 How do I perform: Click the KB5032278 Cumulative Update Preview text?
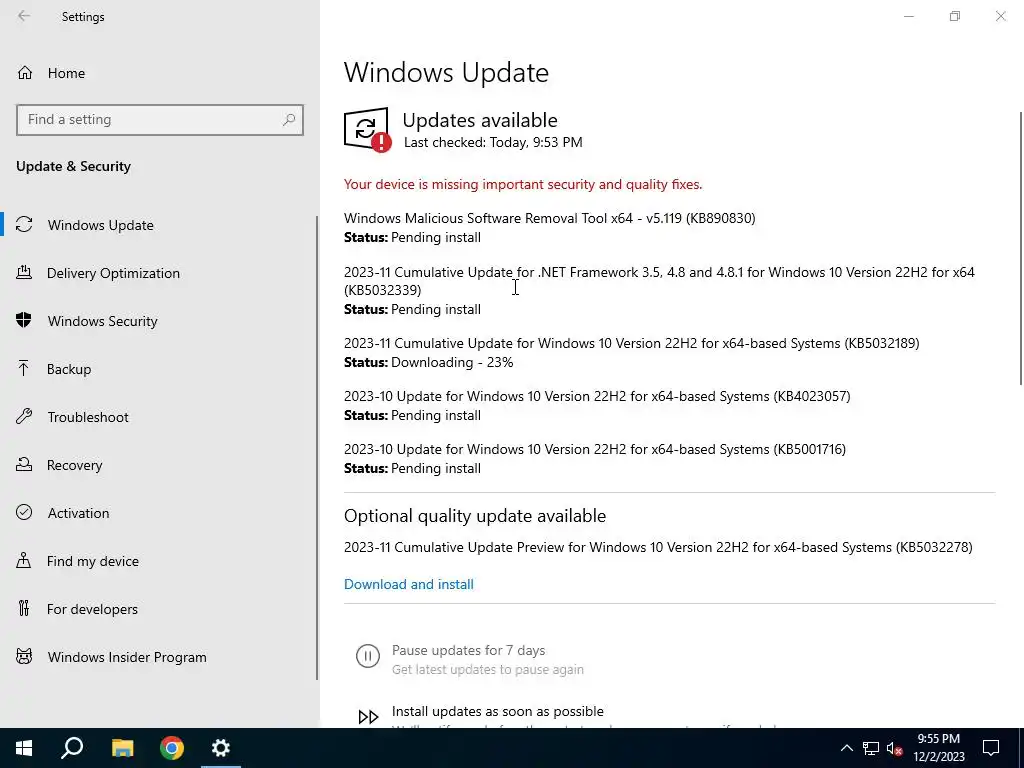pyautogui.click(x=658, y=547)
